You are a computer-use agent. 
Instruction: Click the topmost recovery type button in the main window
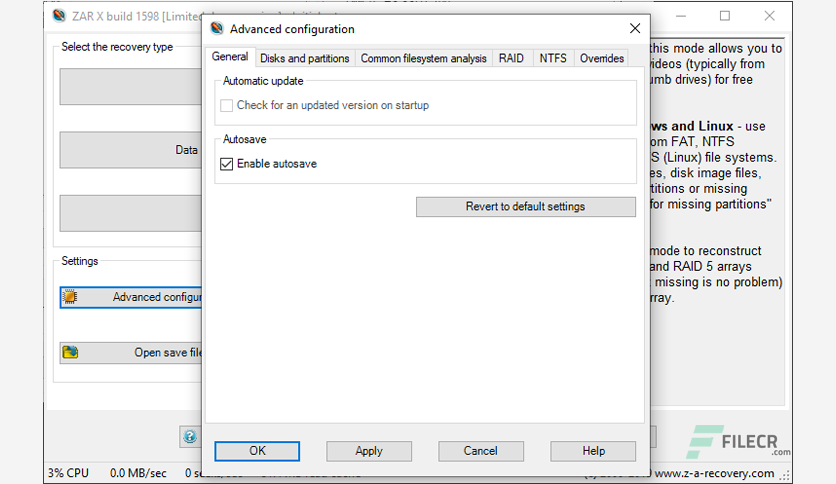[x=131, y=86]
